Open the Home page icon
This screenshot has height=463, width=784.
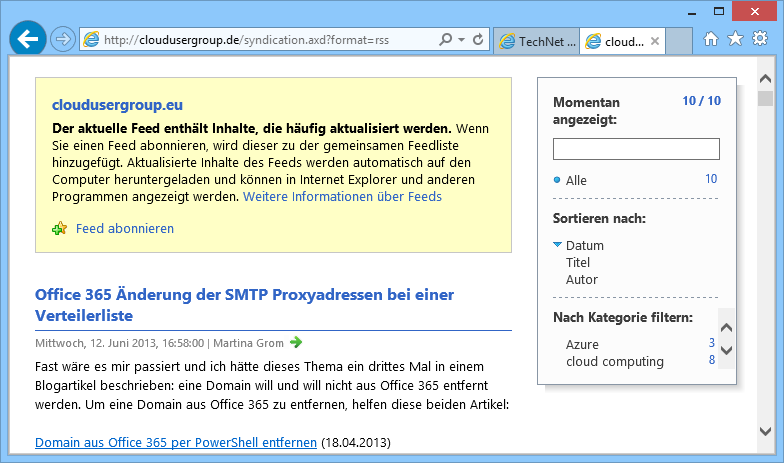711,40
